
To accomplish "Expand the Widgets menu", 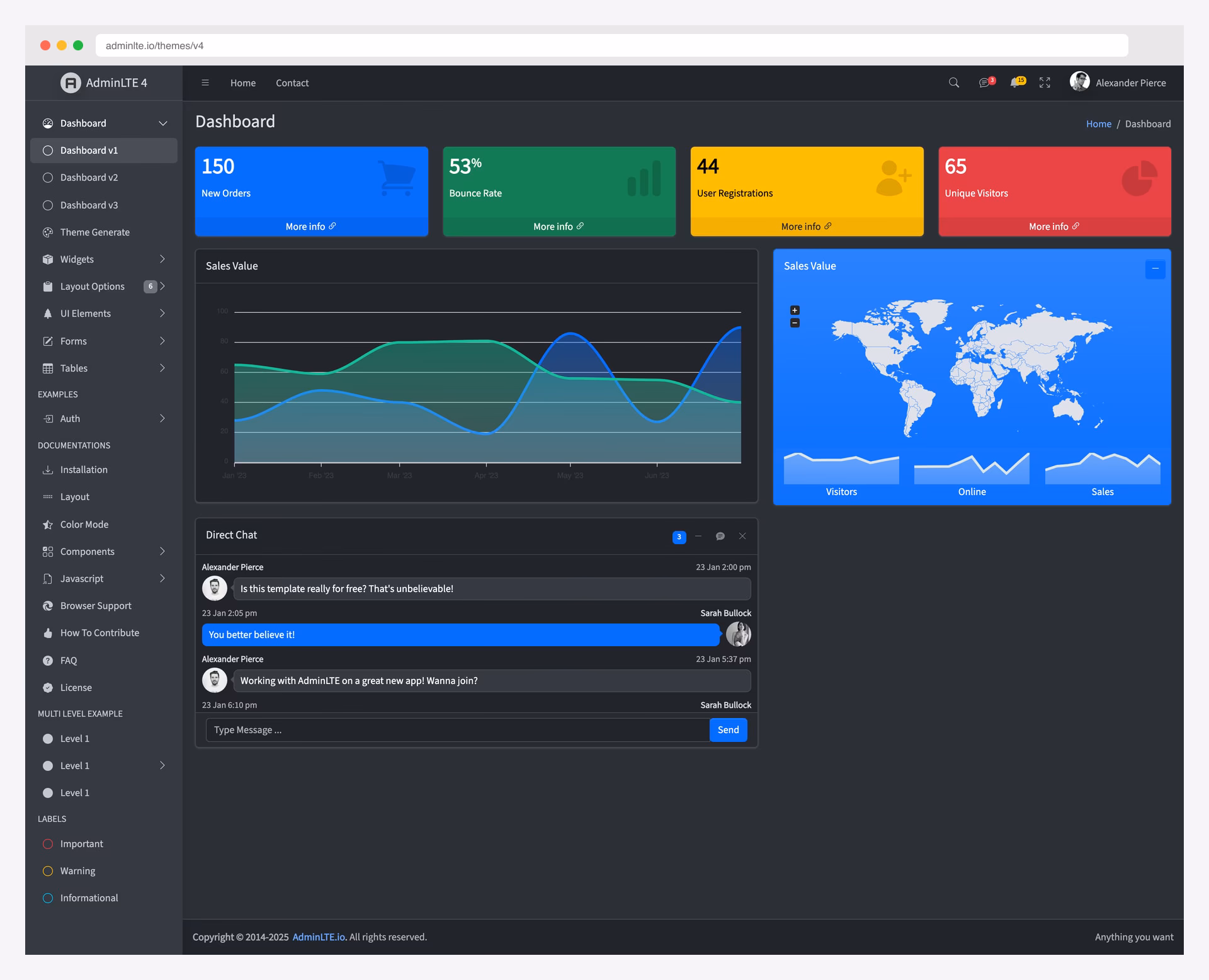I will pos(104,259).
